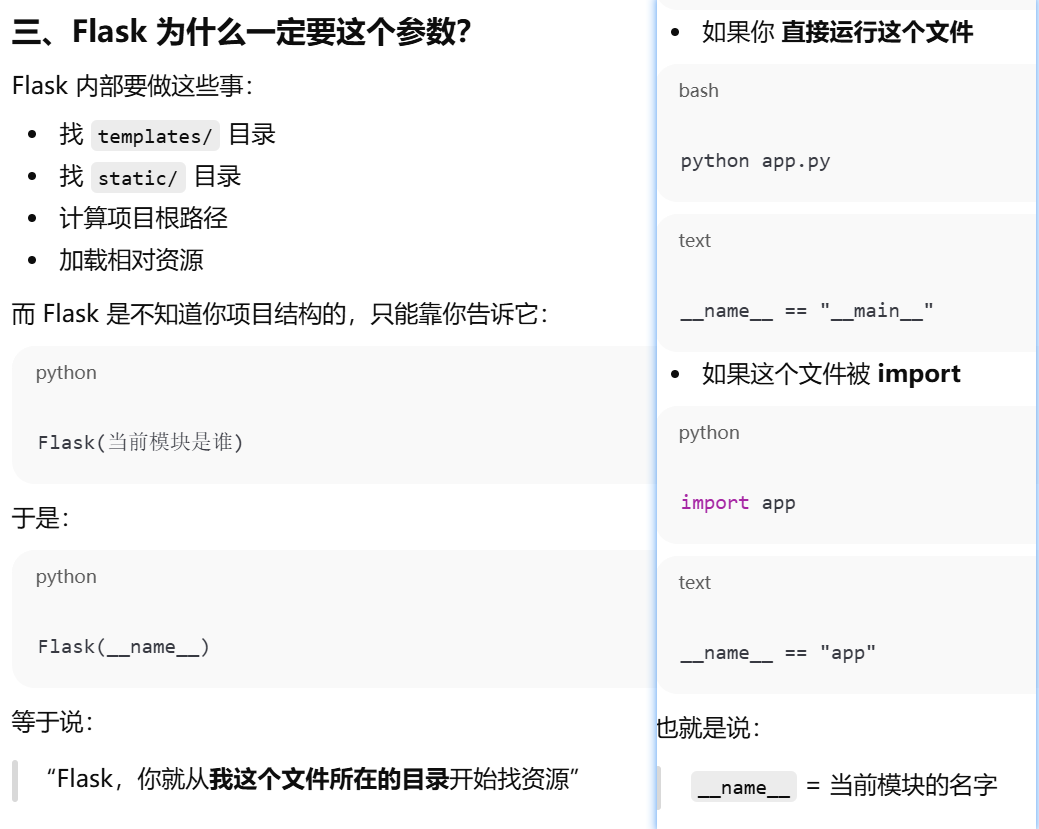The image size is (1039, 829).
Task: Click code line 'import app'
Action: [x=738, y=503]
